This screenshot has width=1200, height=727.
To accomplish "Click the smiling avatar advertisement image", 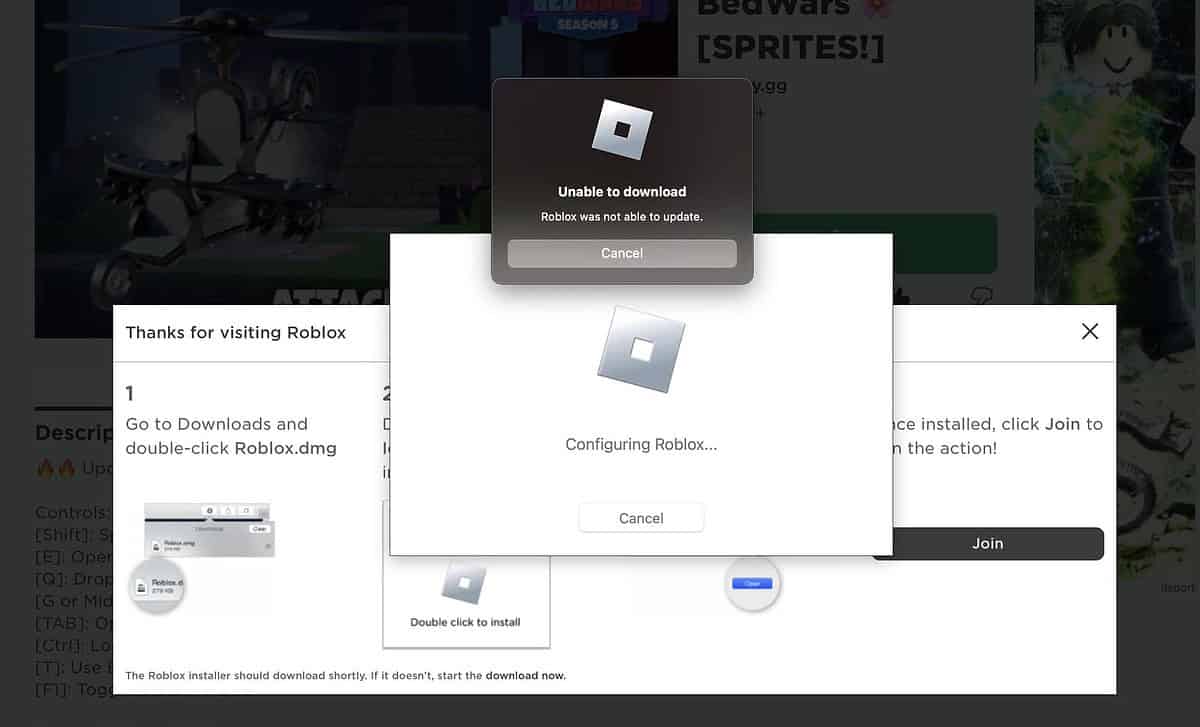I will pos(1115,150).
